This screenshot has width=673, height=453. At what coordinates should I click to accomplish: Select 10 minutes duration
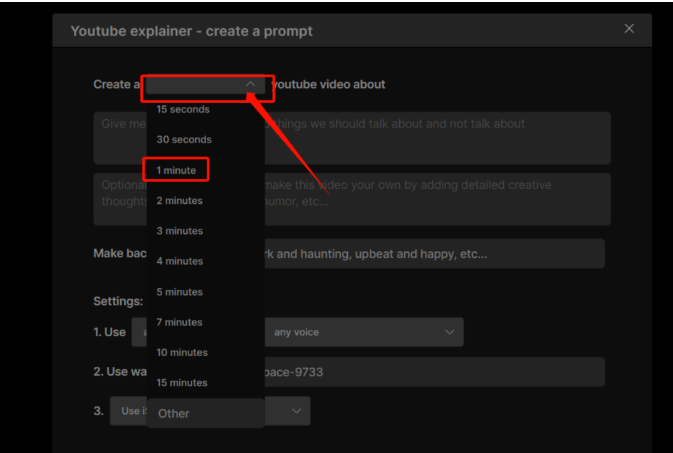pyautogui.click(x=182, y=352)
